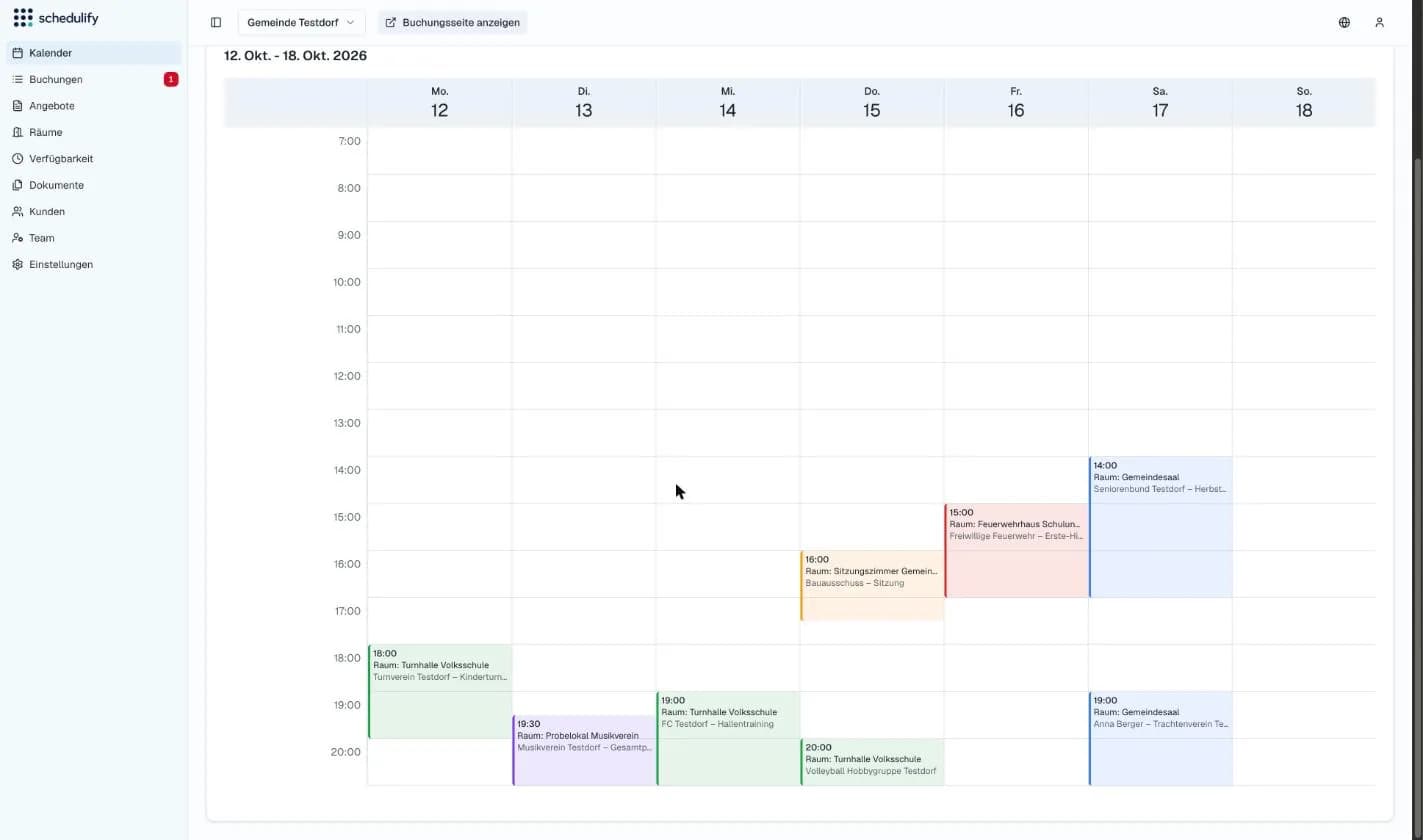Click the Buchungen list icon
This screenshot has width=1423, height=840.
coord(18,79)
